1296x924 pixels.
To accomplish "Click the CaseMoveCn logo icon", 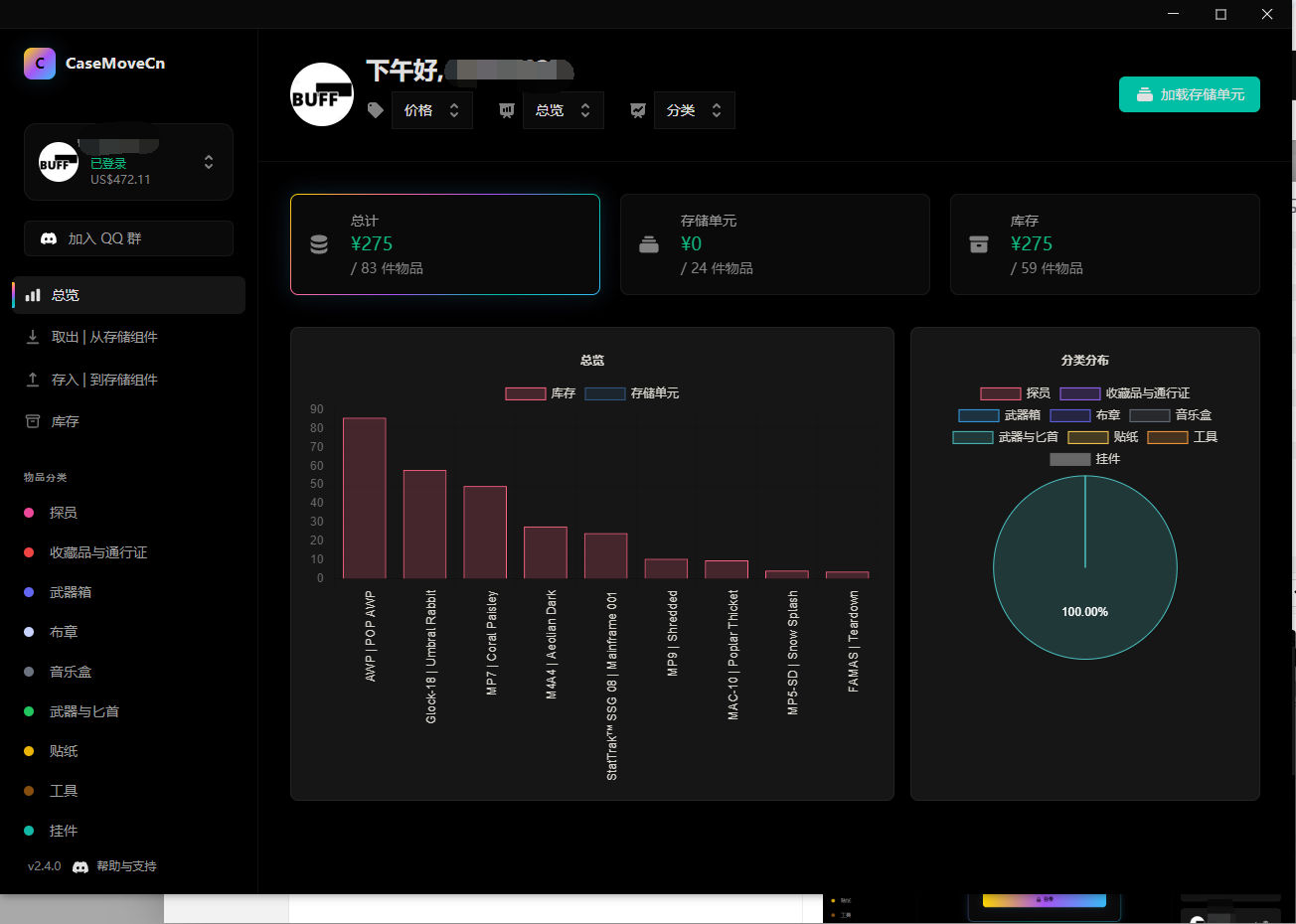I will [40, 63].
